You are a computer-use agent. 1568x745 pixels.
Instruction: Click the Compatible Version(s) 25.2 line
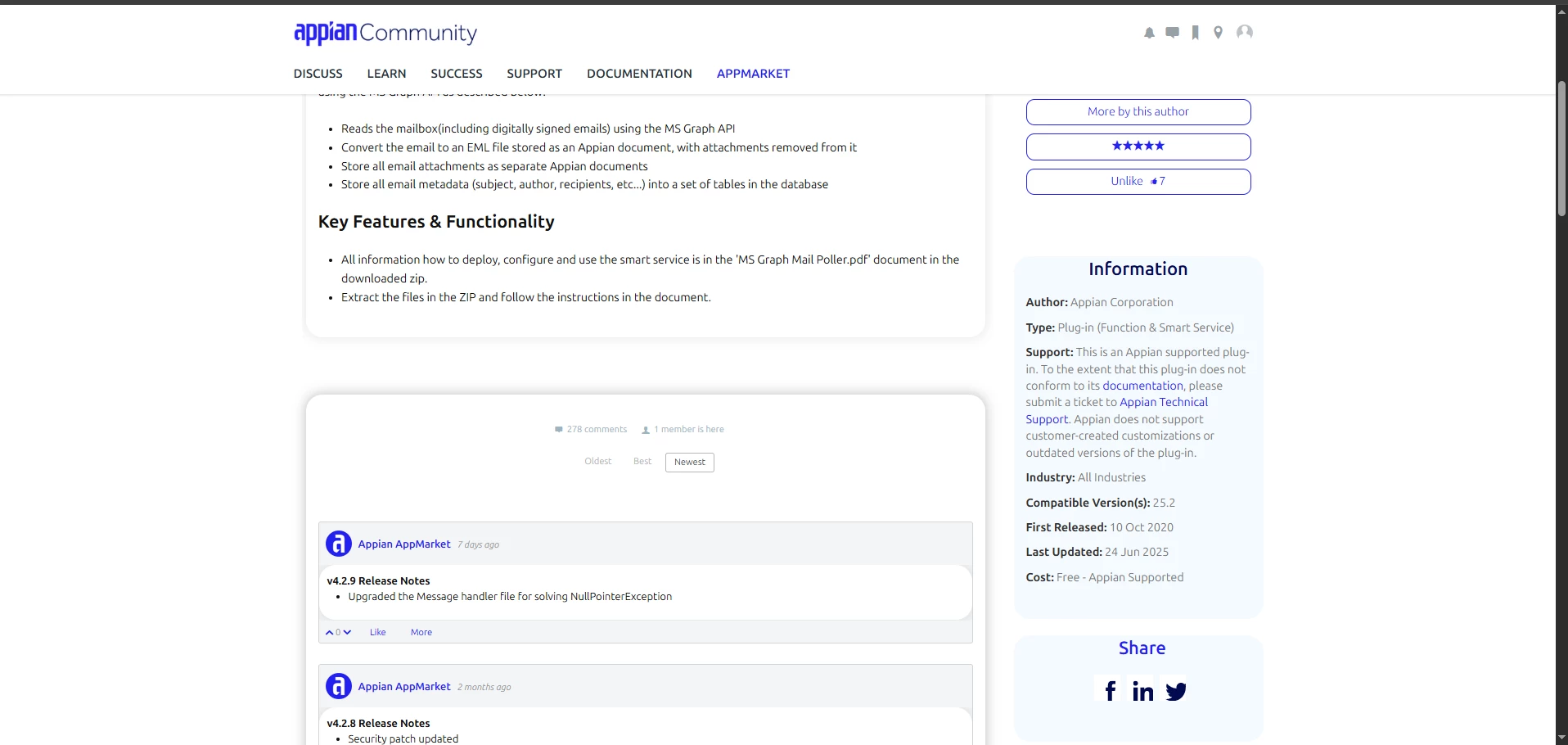tap(1101, 503)
